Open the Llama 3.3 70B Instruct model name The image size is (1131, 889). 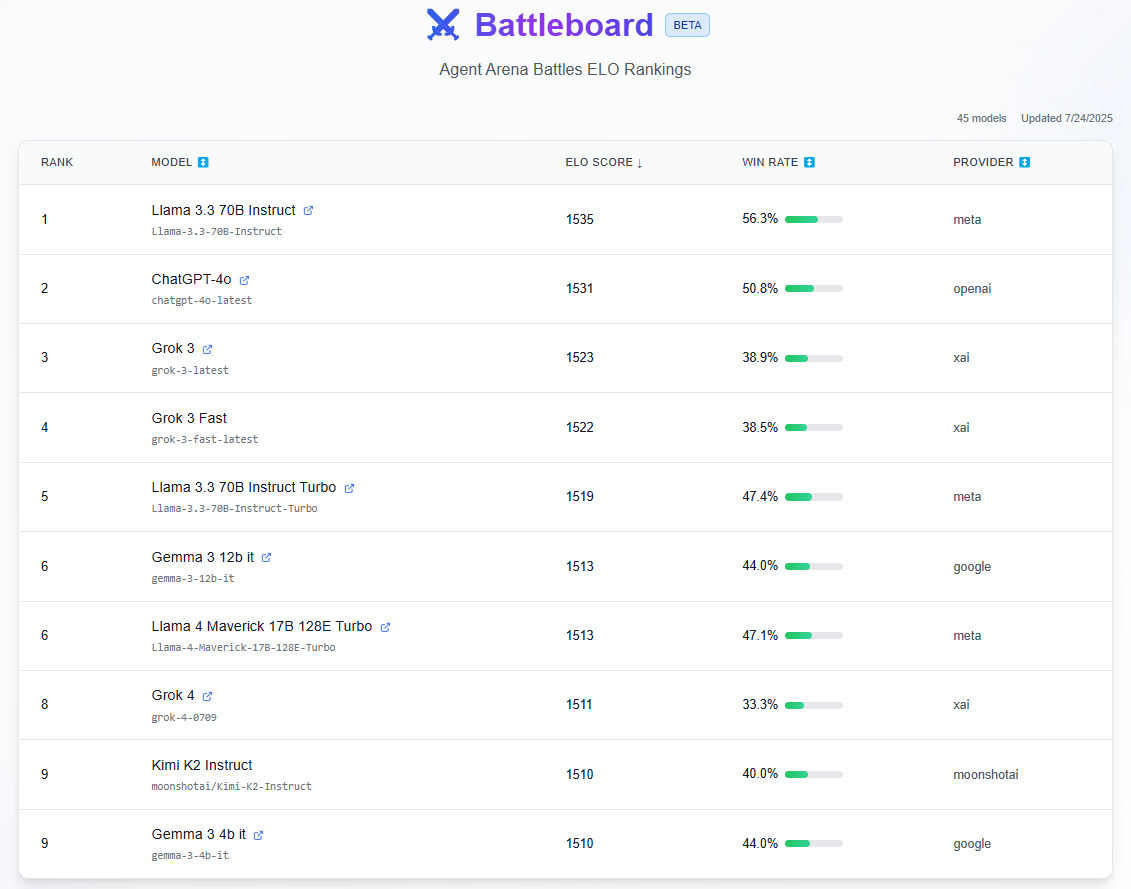tap(224, 210)
